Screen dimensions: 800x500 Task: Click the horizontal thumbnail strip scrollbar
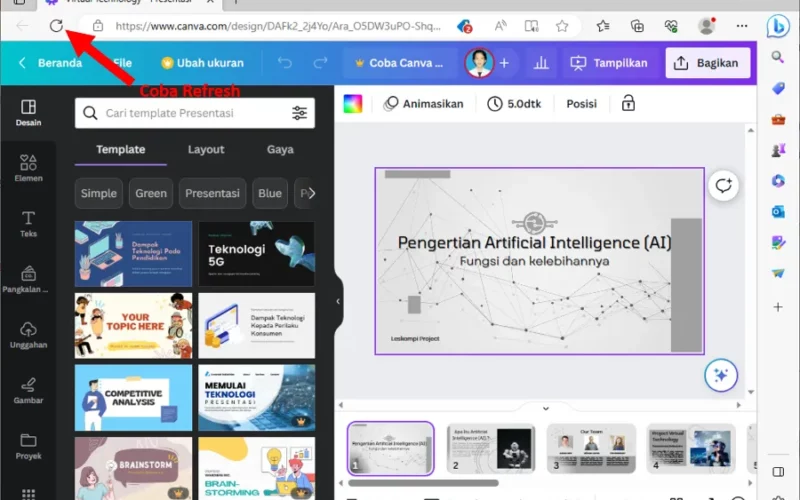[x=423, y=483]
